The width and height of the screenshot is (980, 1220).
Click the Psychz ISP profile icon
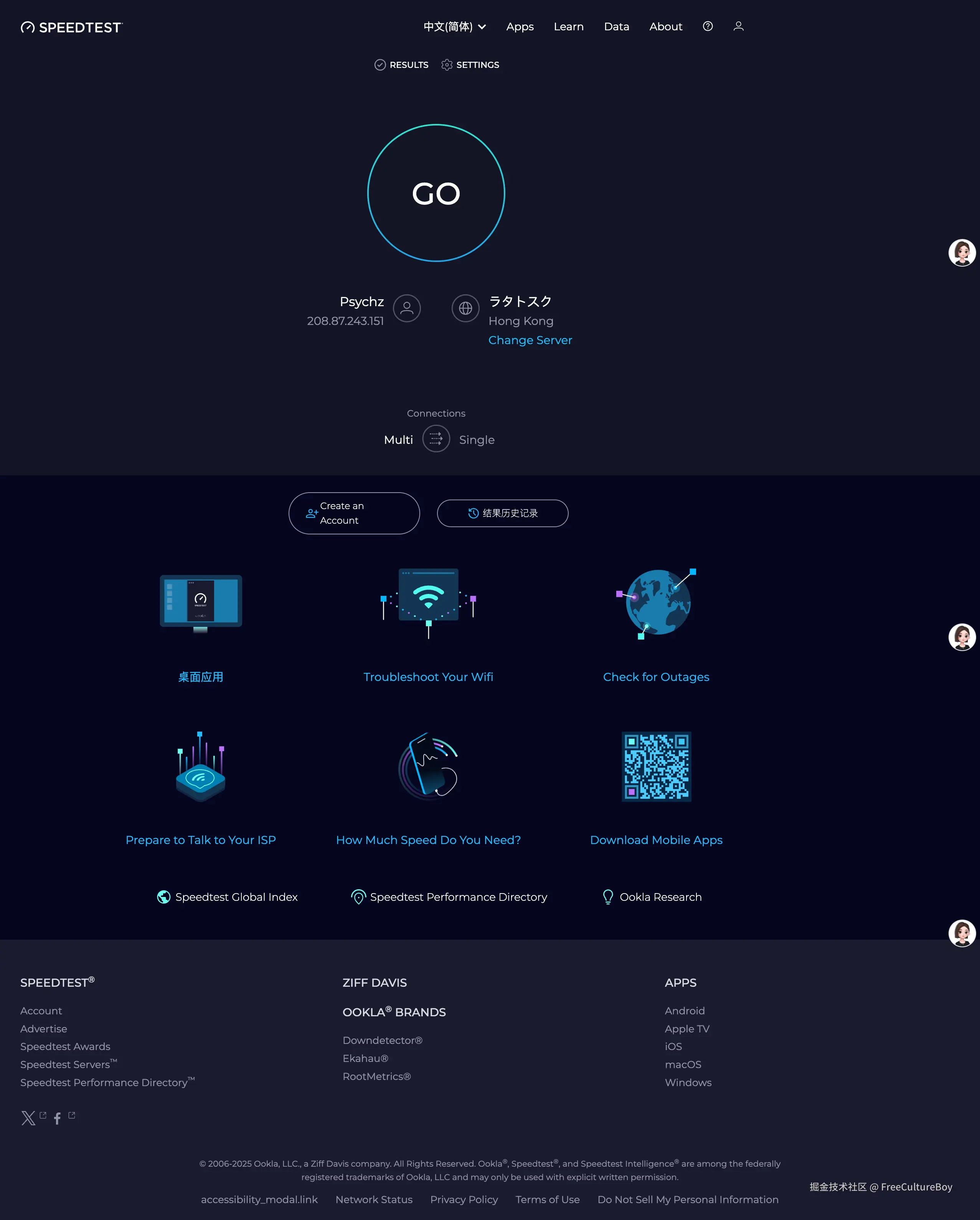click(x=407, y=308)
